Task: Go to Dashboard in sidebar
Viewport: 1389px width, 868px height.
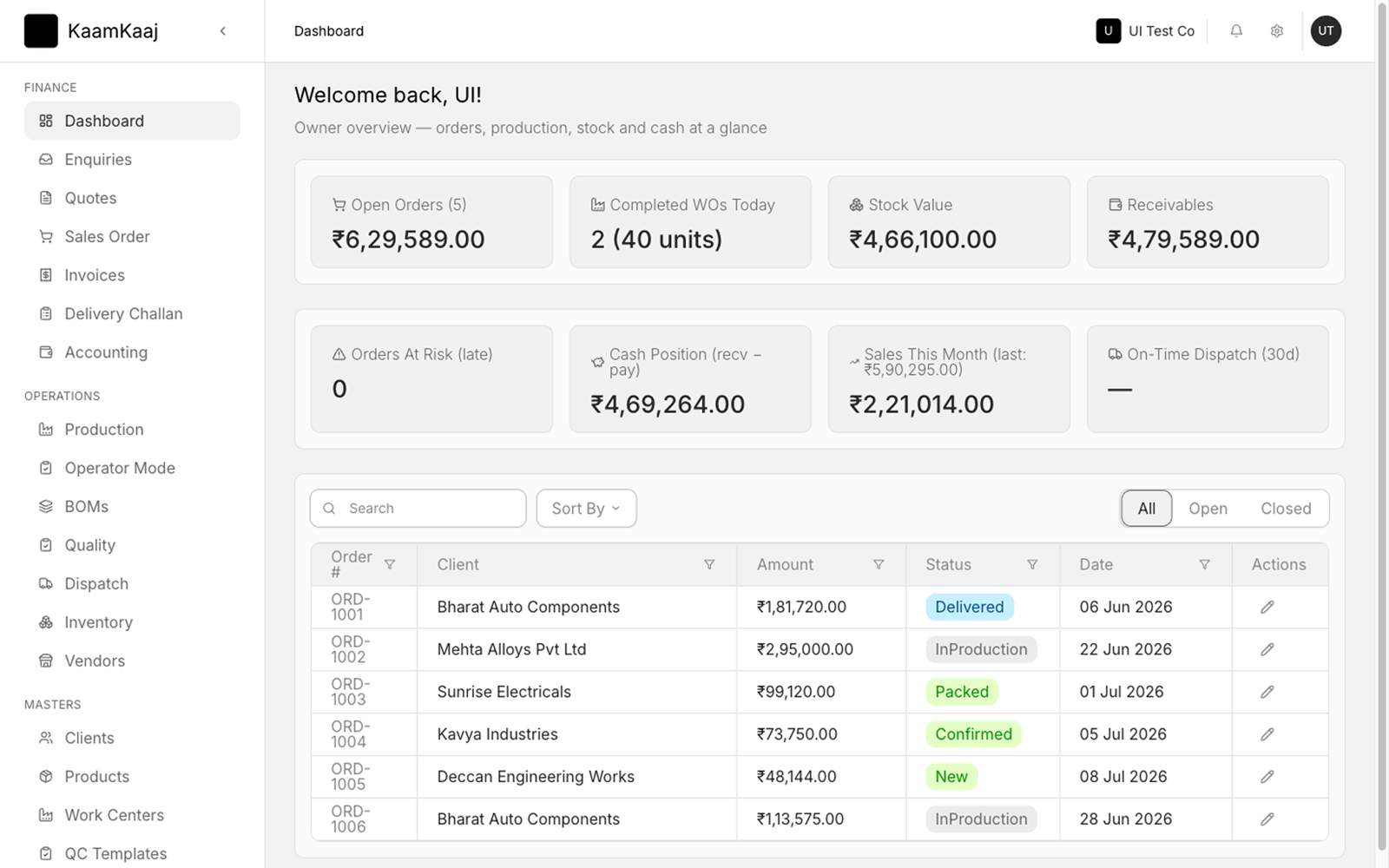Action: click(132, 121)
